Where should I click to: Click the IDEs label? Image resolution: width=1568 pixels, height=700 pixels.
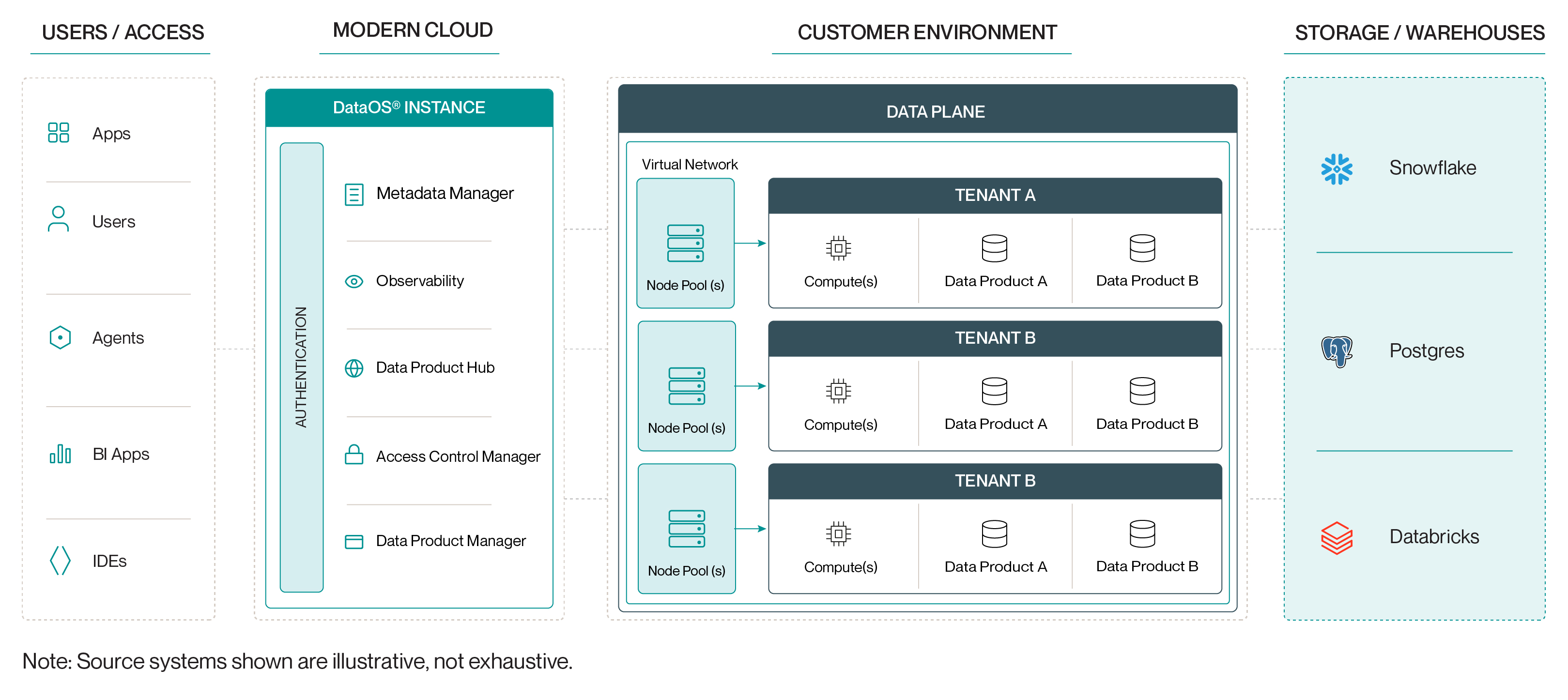(109, 561)
